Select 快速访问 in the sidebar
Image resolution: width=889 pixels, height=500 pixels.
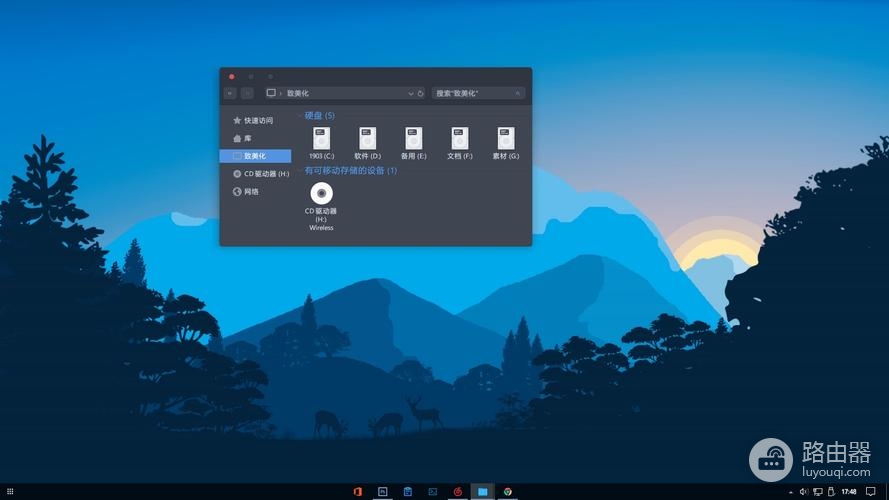pos(258,120)
